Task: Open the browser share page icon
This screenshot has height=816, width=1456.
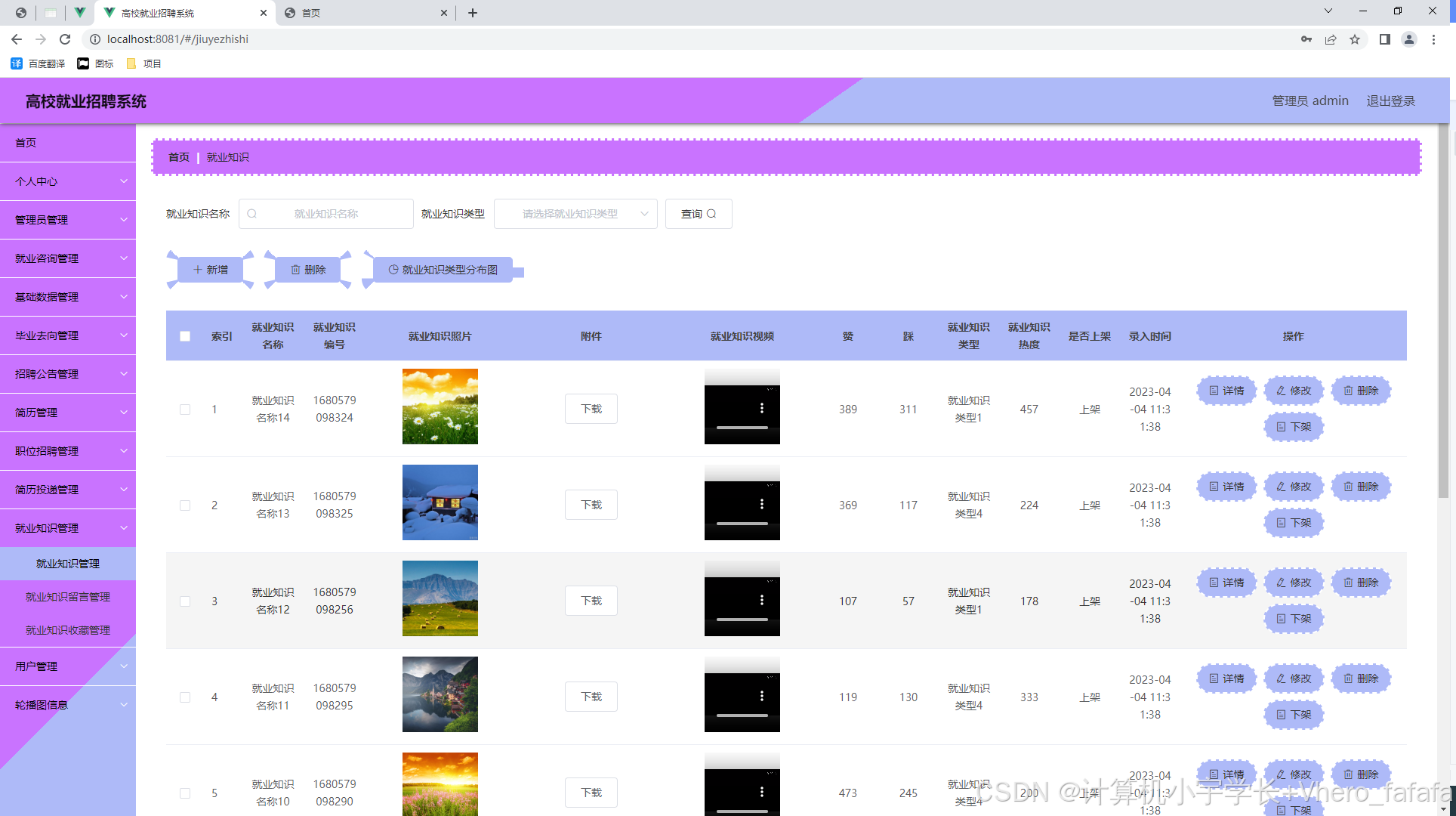Action: tap(1331, 39)
